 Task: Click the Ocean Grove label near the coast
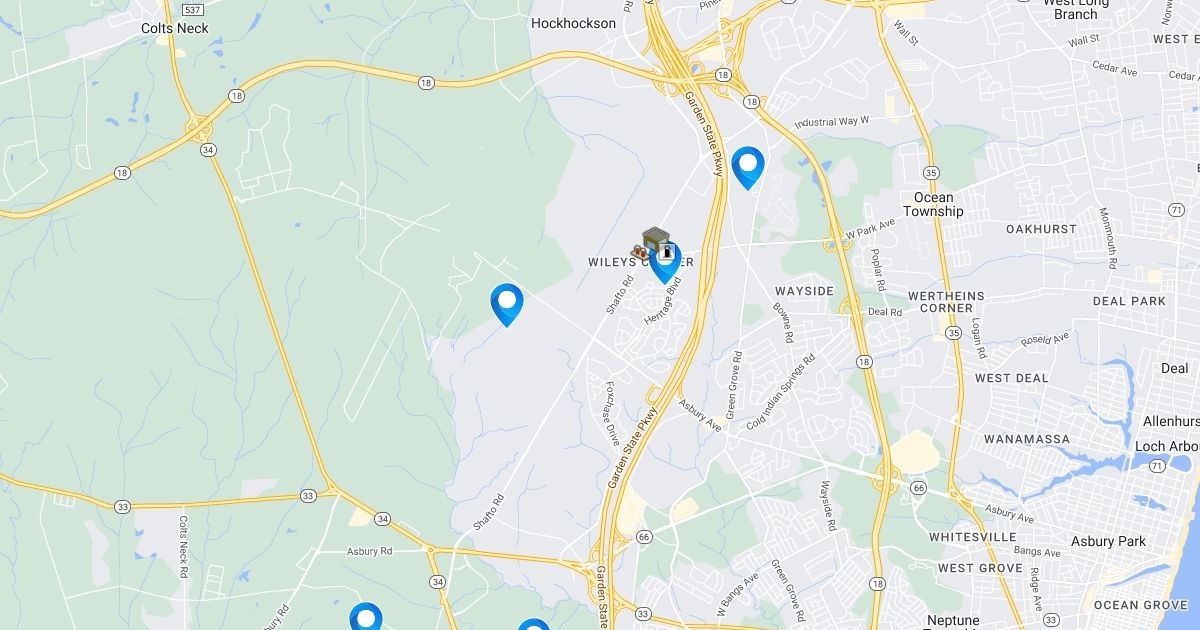(1140, 605)
